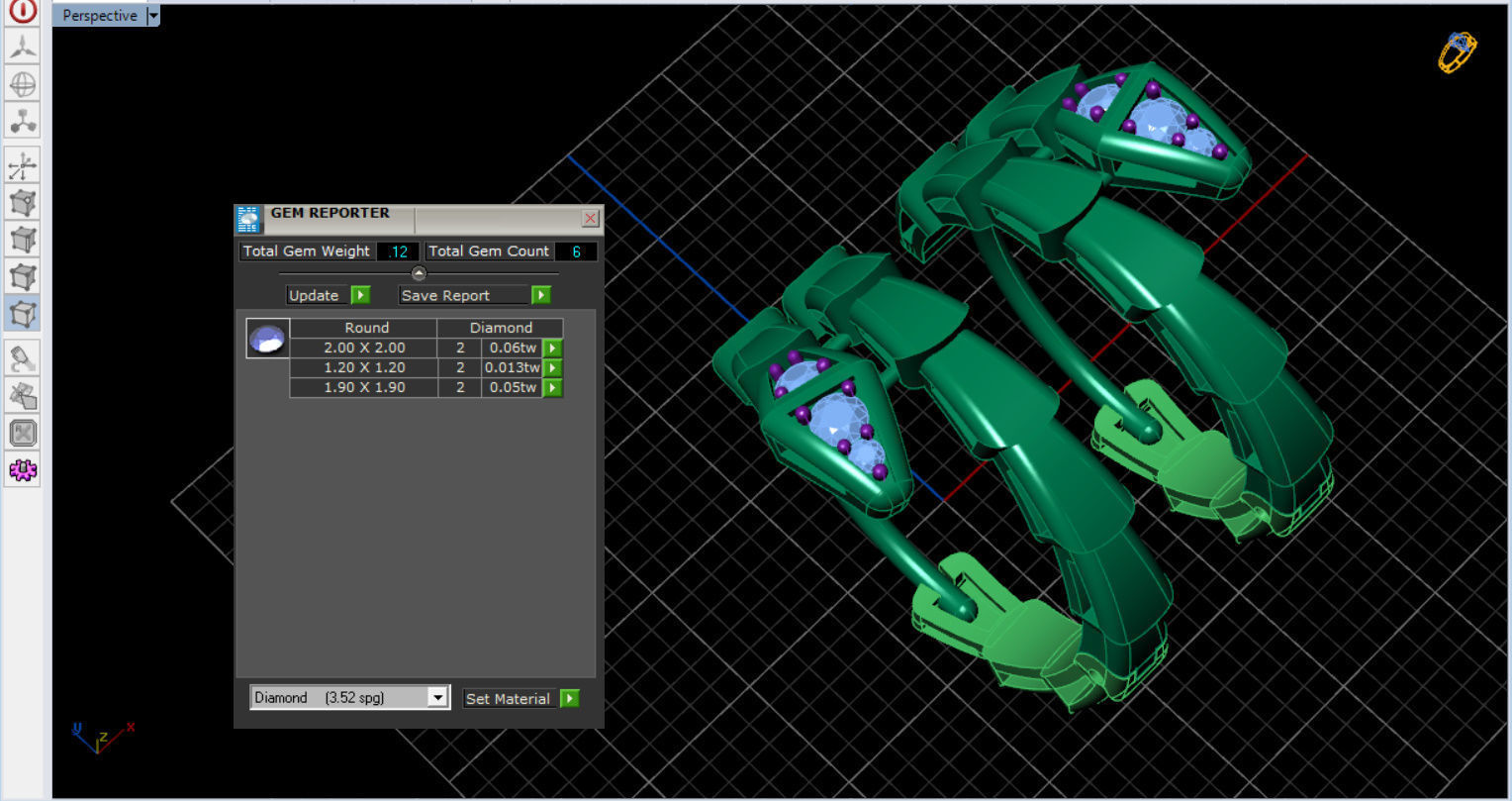The height and width of the screenshot is (801, 1512).
Task: Click the stacked layers sheets icon
Action: click(x=22, y=396)
